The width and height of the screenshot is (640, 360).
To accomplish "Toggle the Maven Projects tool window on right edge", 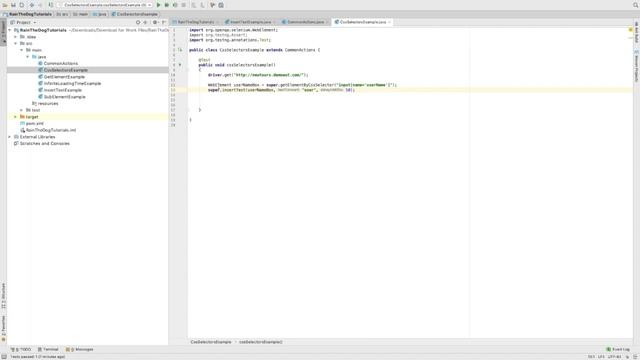I will tap(636, 66).
